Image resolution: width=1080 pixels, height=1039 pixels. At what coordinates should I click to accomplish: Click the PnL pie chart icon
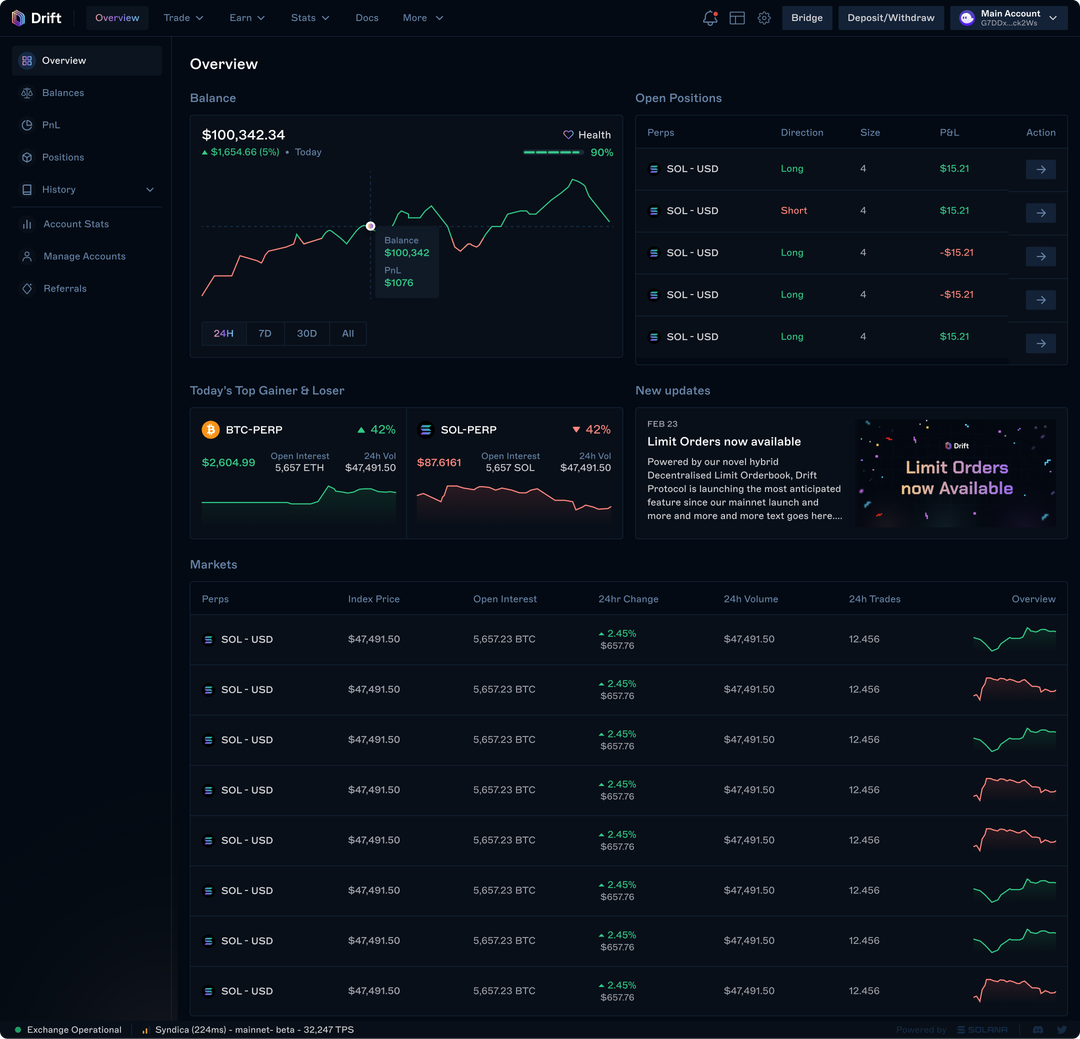(x=27, y=125)
